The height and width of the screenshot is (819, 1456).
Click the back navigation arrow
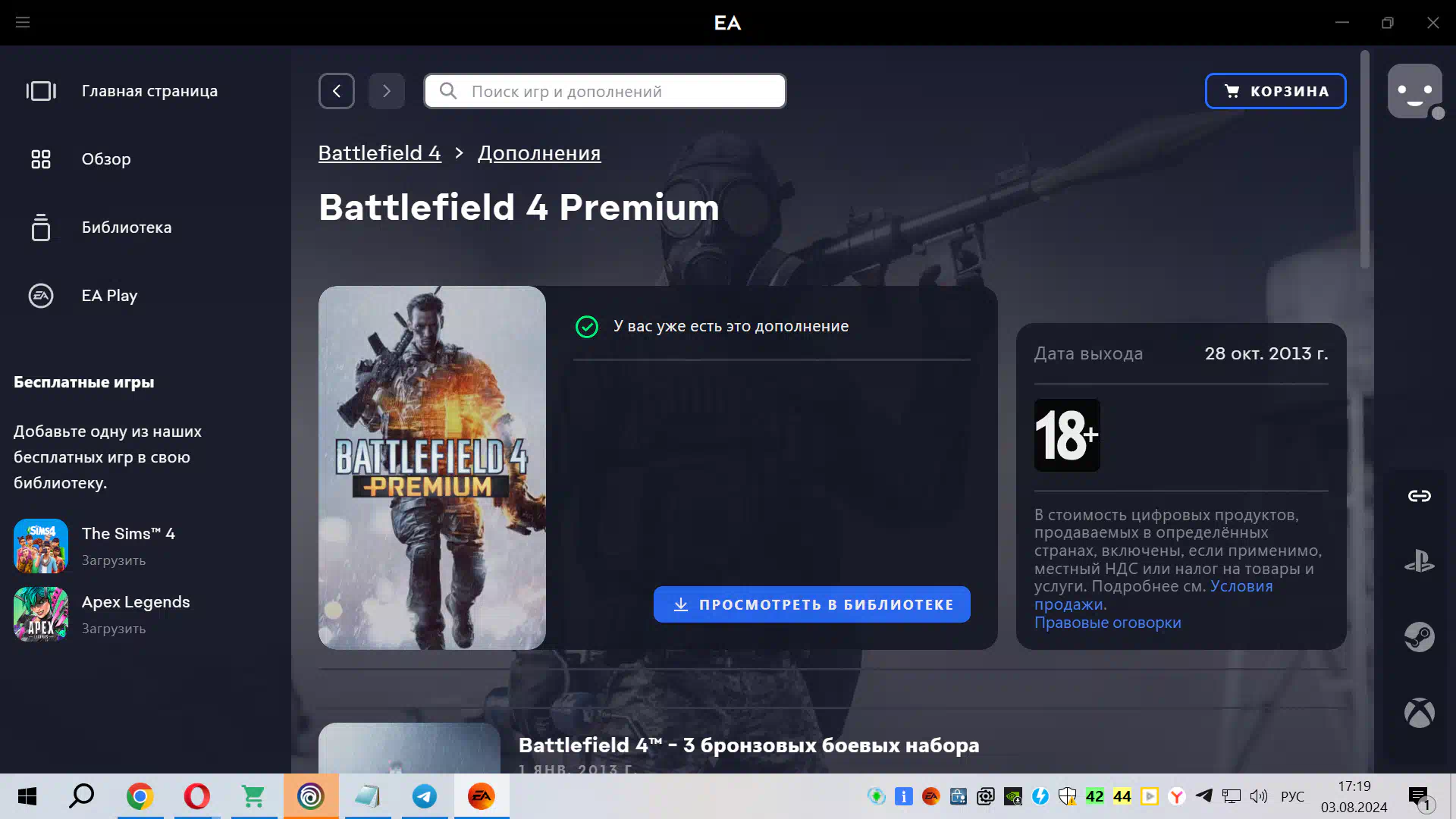click(x=337, y=91)
